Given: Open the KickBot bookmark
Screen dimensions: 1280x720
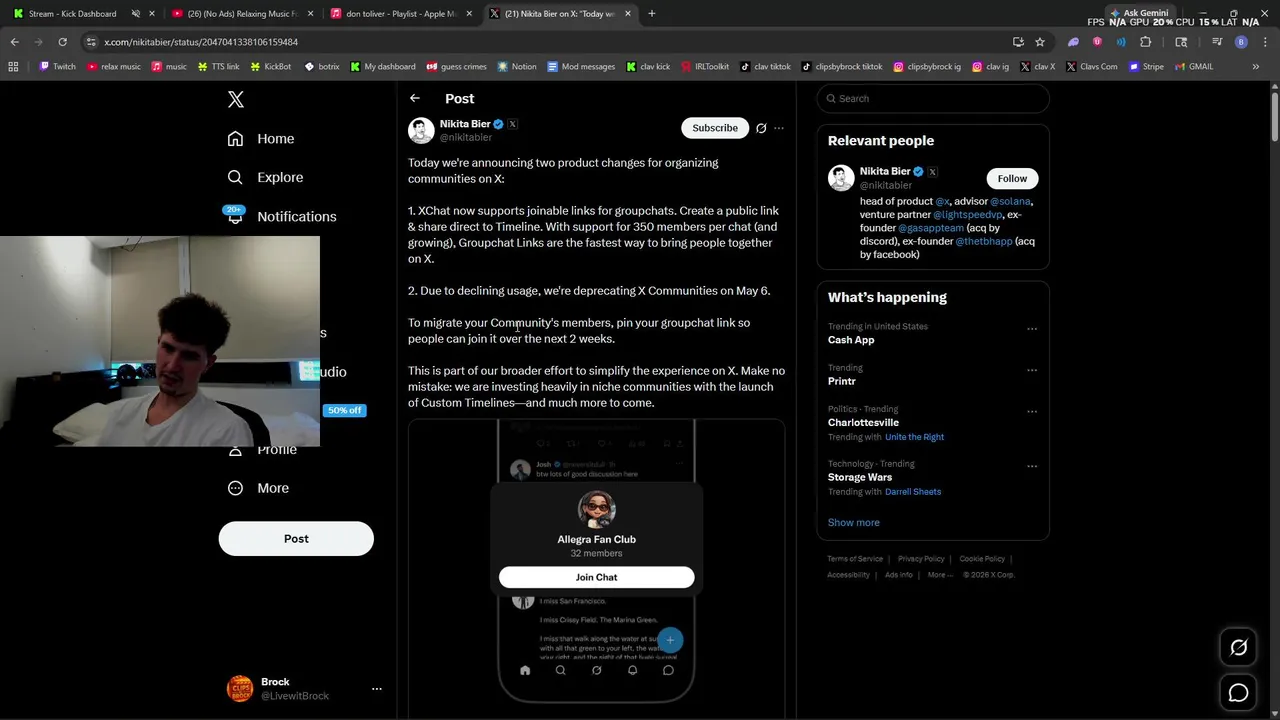Looking at the screenshot, I should click(x=271, y=67).
